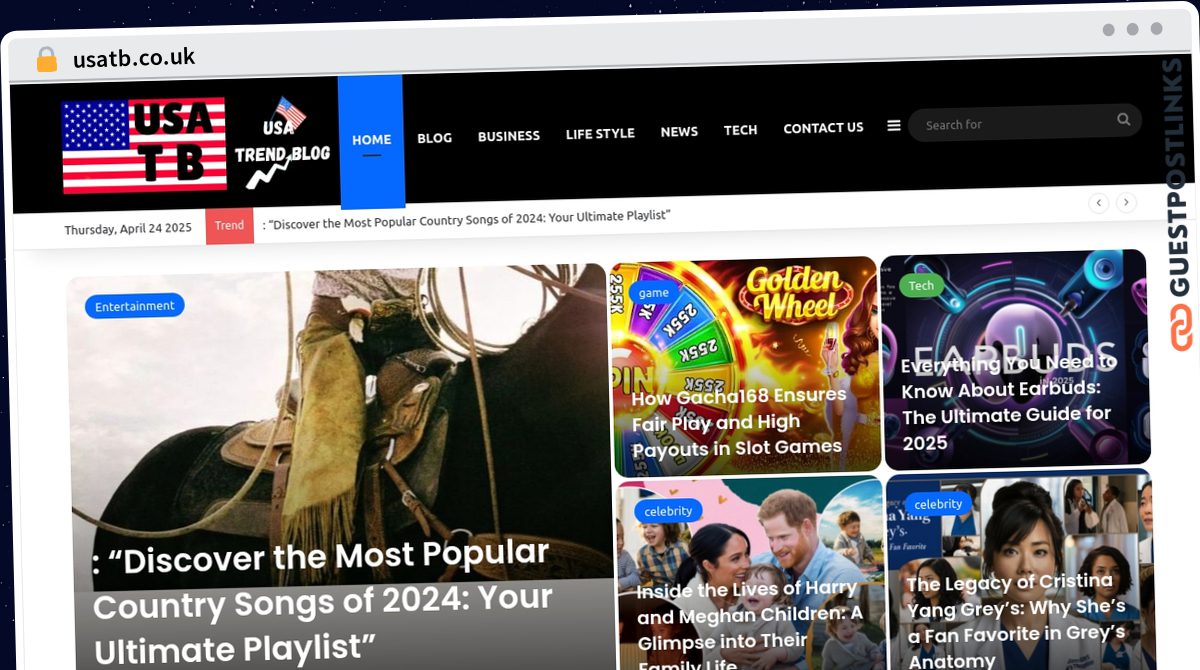Show next trending headline arrow

[1126, 203]
